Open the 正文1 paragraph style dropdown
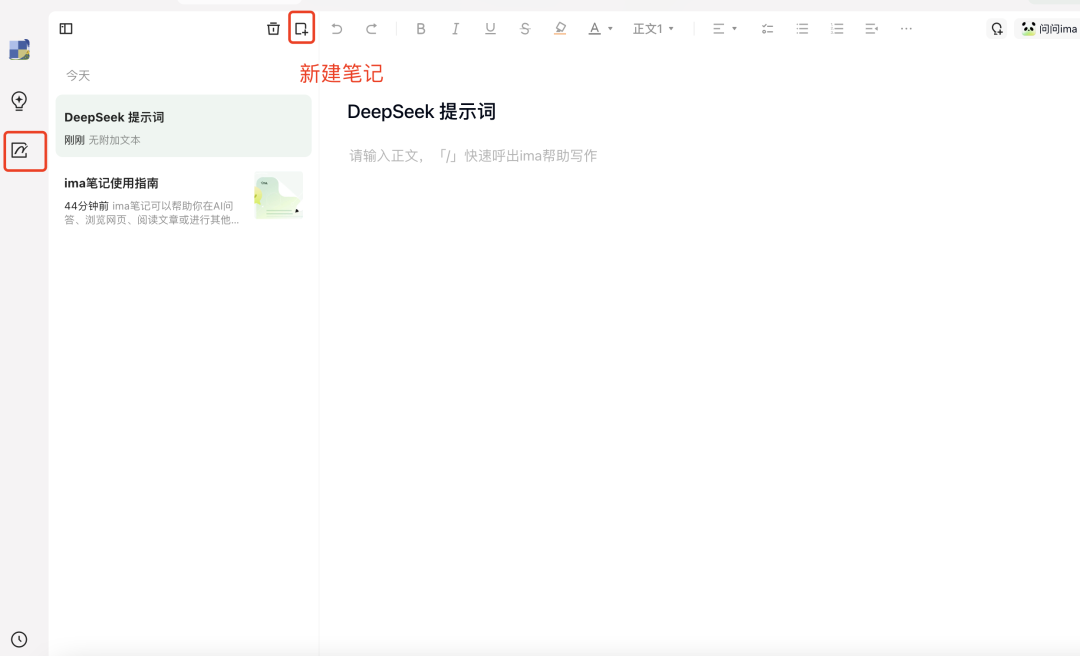This screenshot has width=1080, height=656. pyautogui.click(x=653, y=29)
